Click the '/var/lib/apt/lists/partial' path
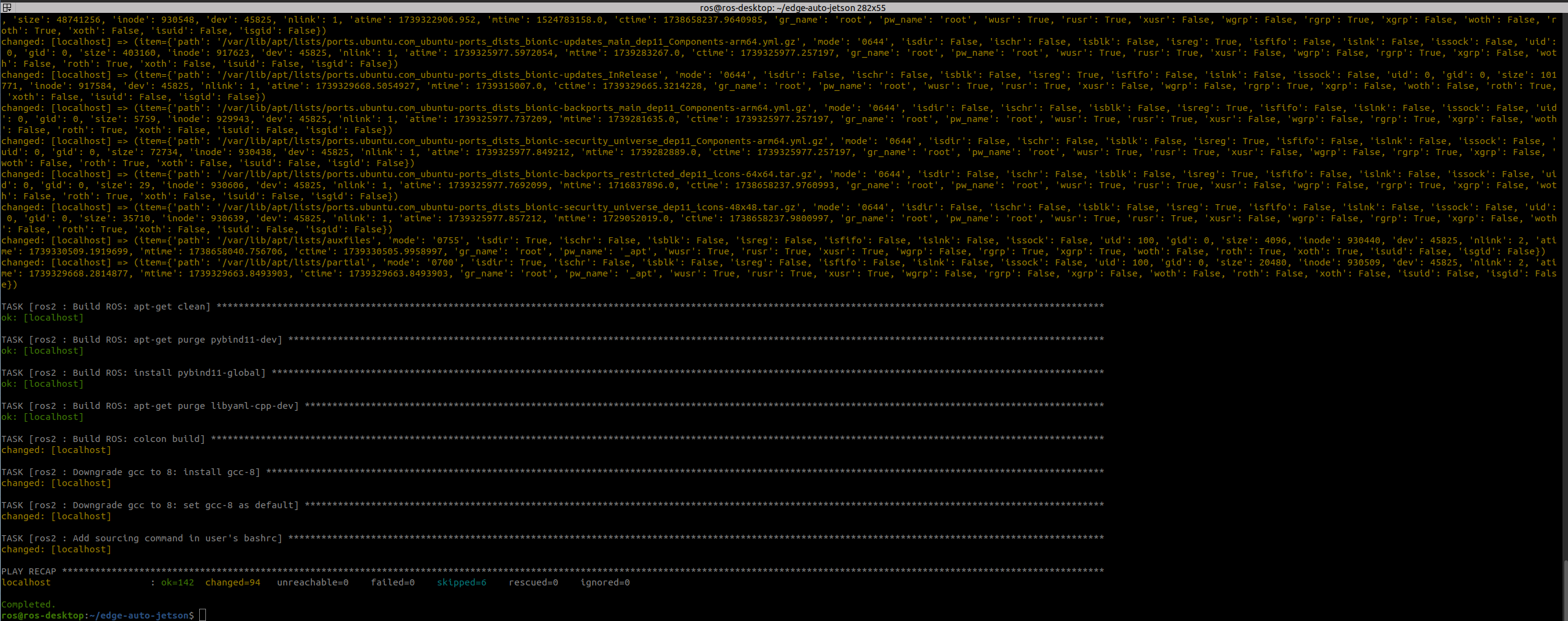This screenshot has width=1568, height=621. click(x=296, y=262)
